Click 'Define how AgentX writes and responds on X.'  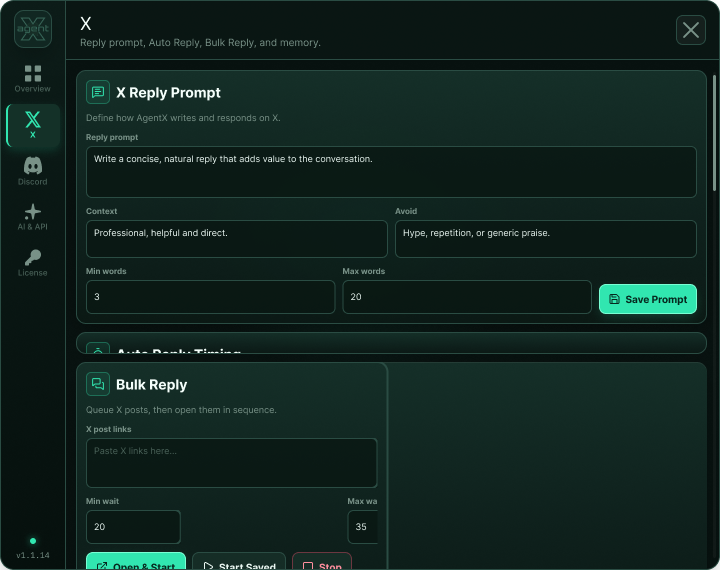(183, 118)
